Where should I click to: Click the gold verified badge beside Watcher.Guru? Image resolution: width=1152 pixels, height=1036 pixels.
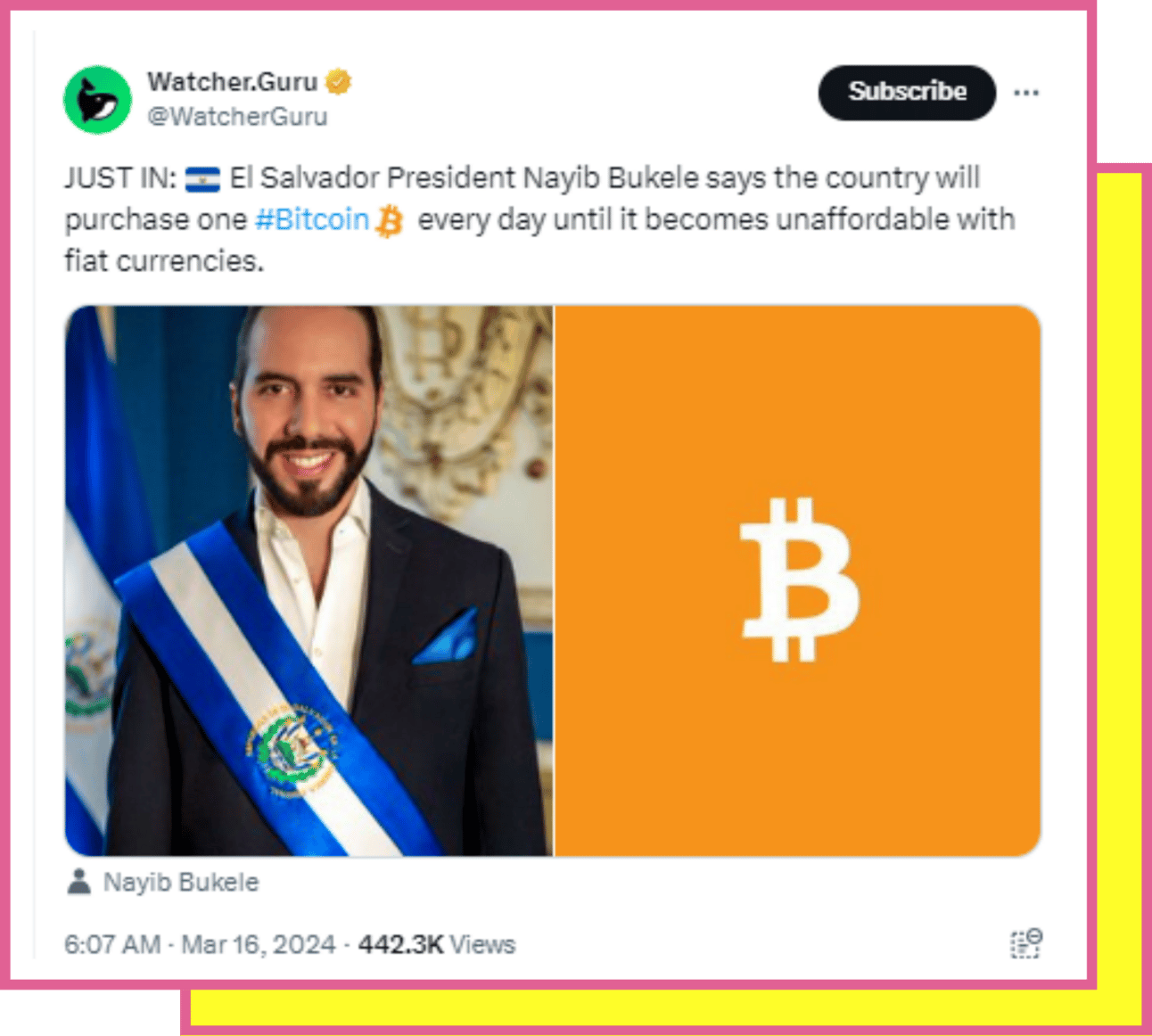click(338, 82)
